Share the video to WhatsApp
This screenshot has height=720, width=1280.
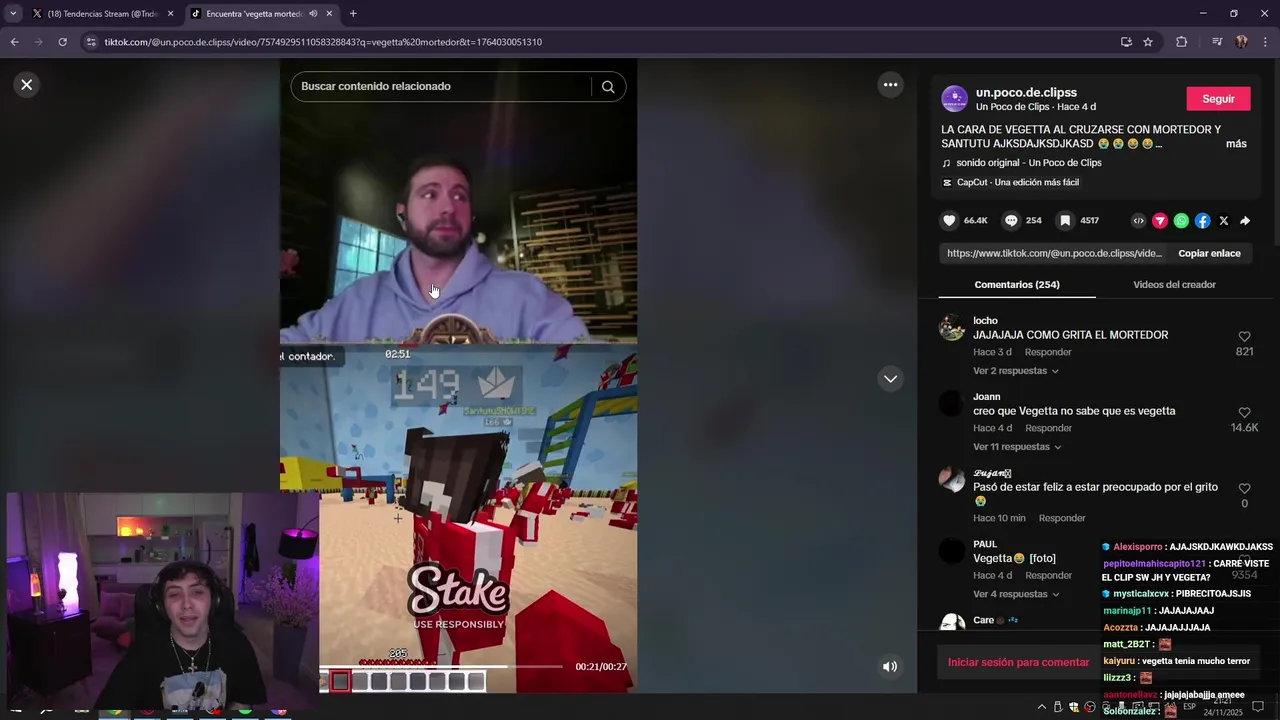(x=1181, y=221)
